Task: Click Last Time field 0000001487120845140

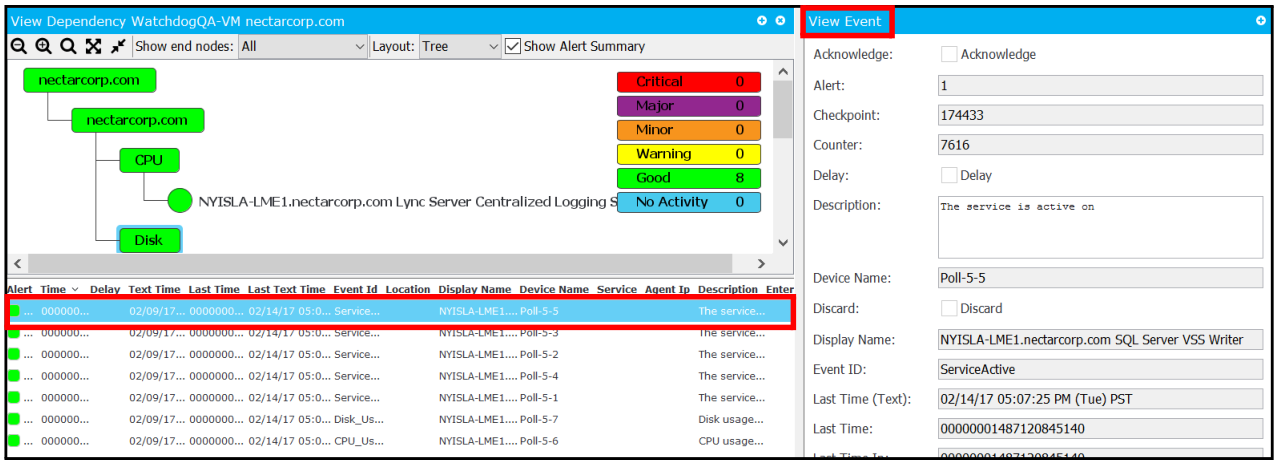Action: tap(1100, 429)
